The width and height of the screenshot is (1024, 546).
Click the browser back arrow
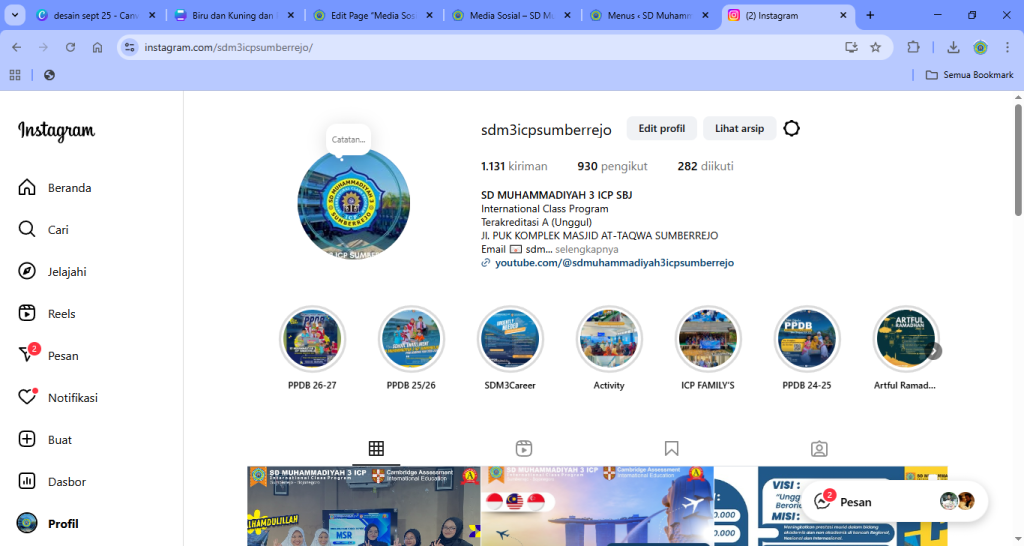17,47
